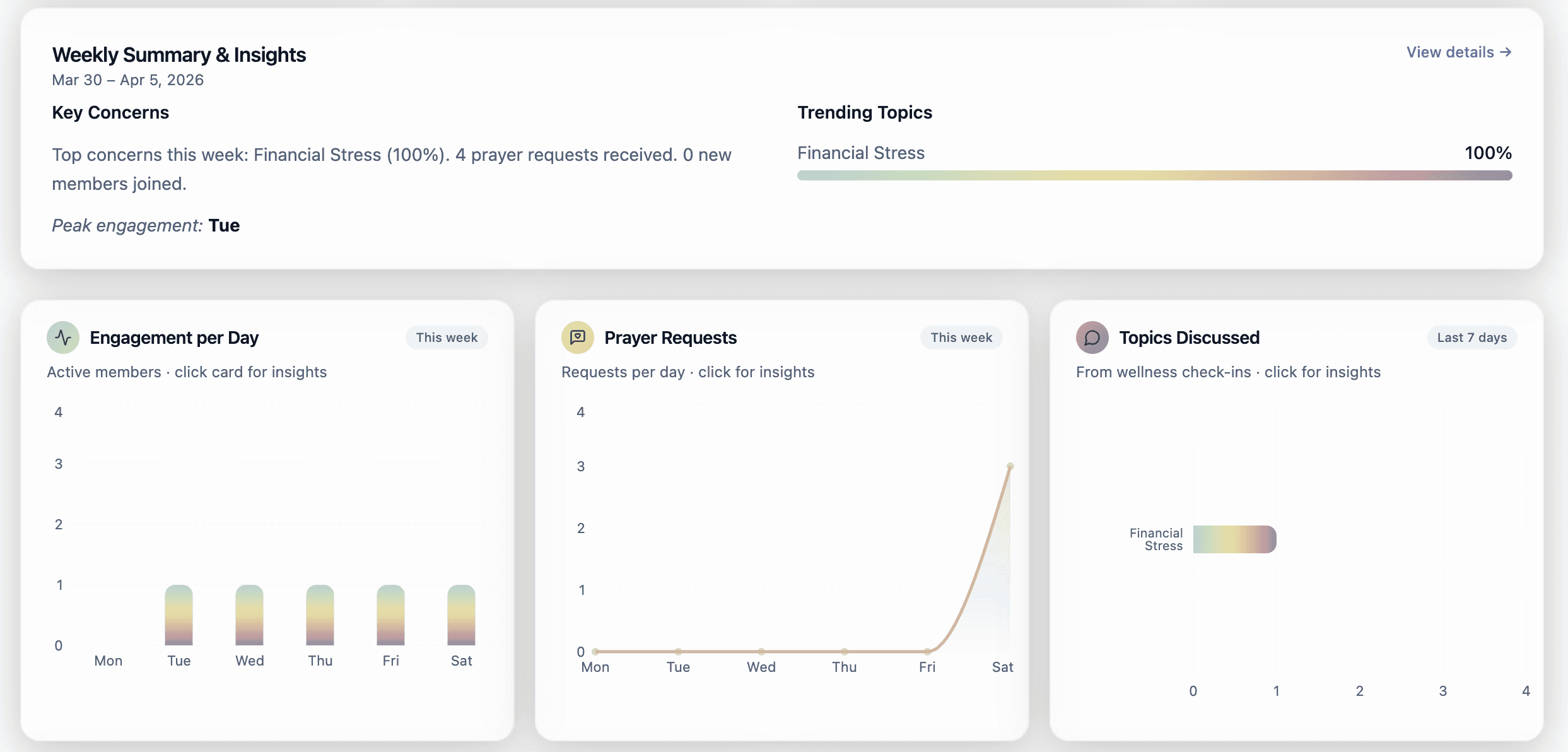The width and height of the screenshot is (1568, 752).
Task: Click the Sat data point on Prayer Requests line
Action: pyautogui.click(x=1010, y=466)
